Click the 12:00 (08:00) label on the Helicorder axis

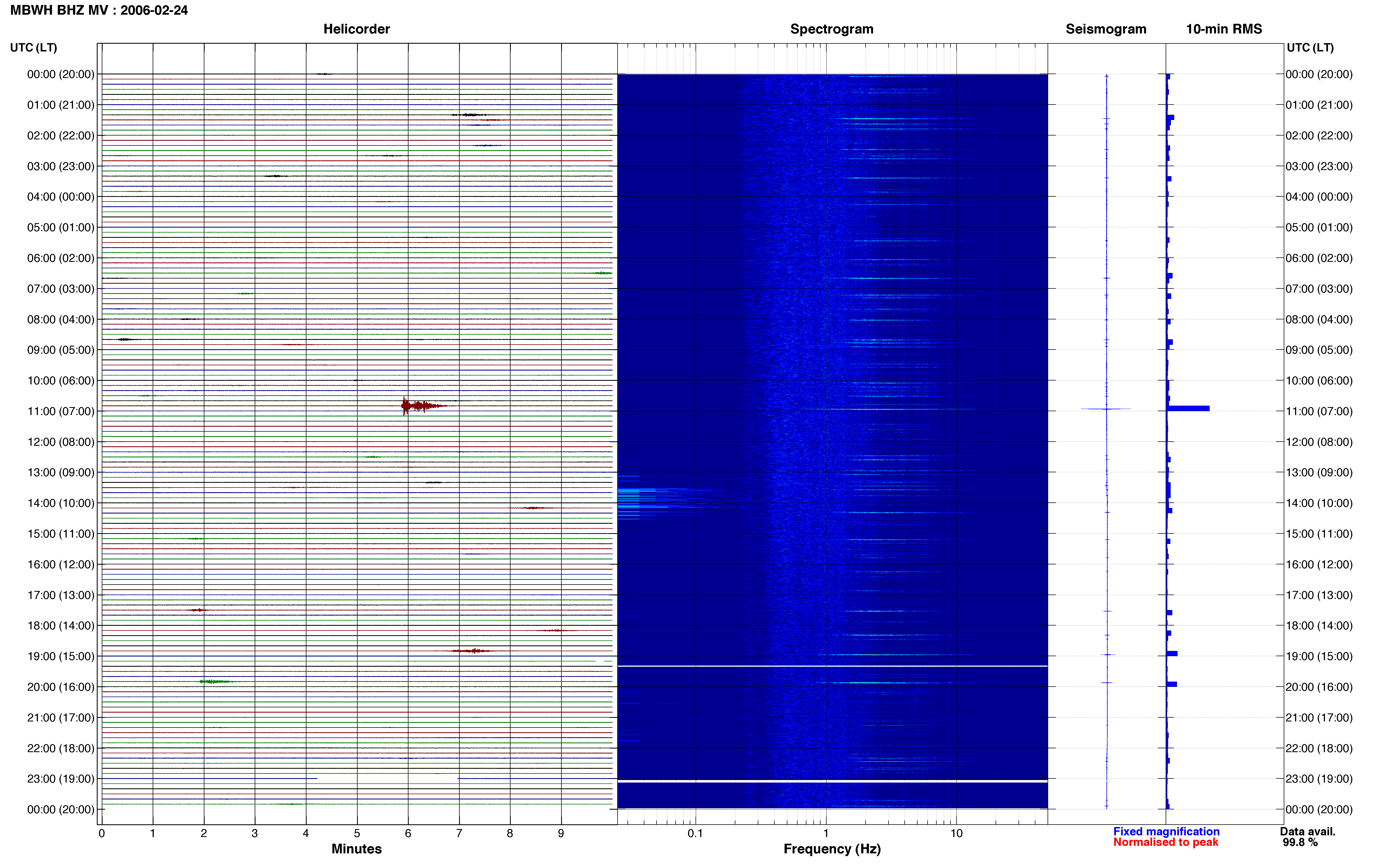61,442
